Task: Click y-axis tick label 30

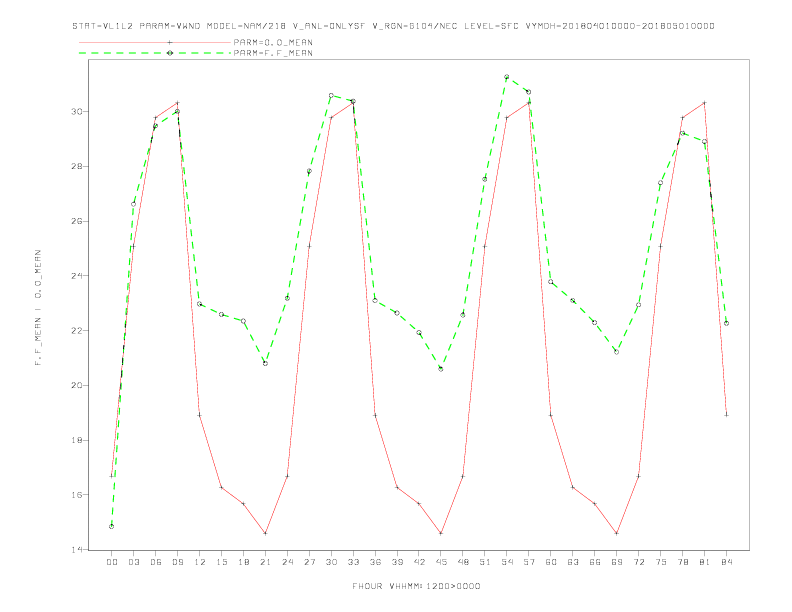Action: 78,112
